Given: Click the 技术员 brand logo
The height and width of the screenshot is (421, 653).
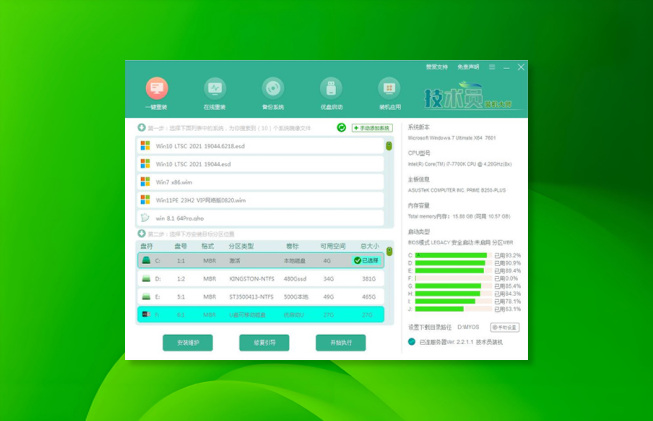Looking at the screenshot, I should (468, 97).
